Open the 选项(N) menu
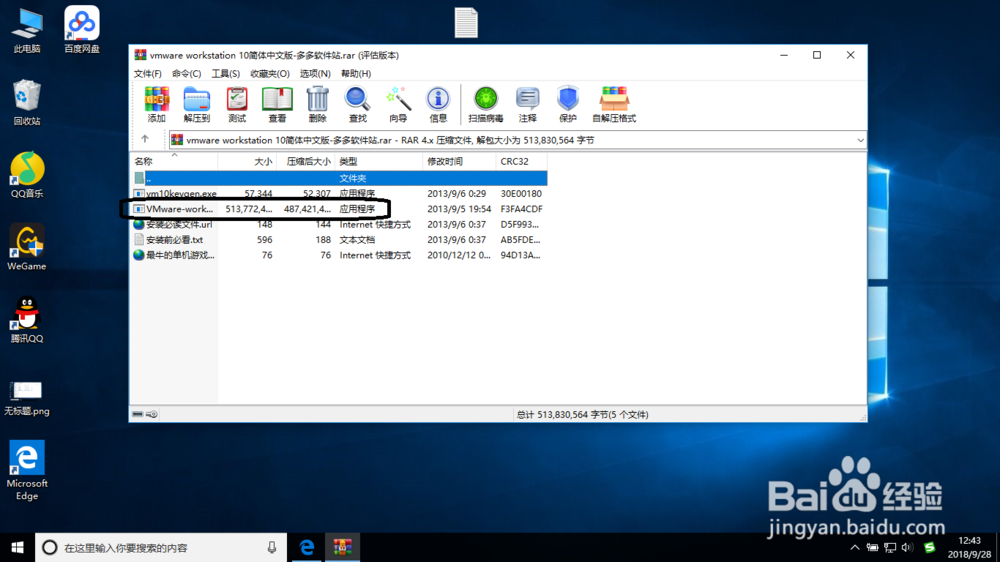Image resolution: width=1000 pixels, height=562 pixels. click(315, 73)
